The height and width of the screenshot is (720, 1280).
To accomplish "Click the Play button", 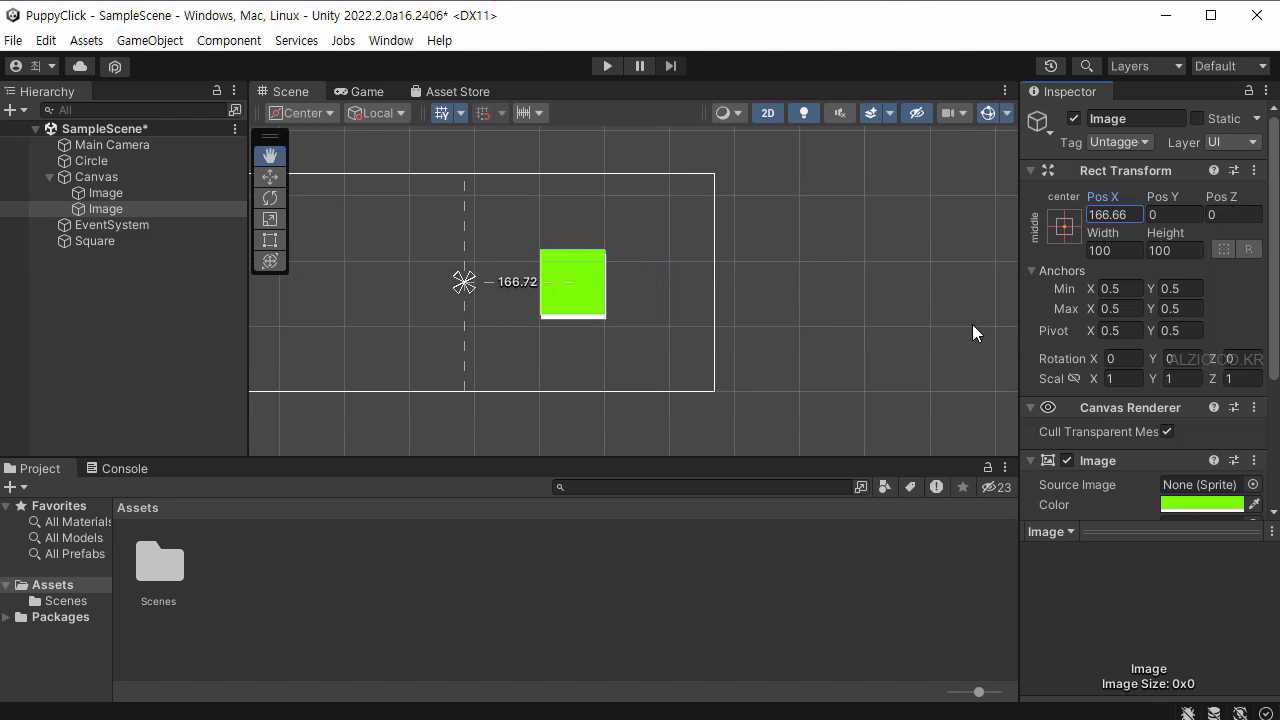I will pos(607,66).
